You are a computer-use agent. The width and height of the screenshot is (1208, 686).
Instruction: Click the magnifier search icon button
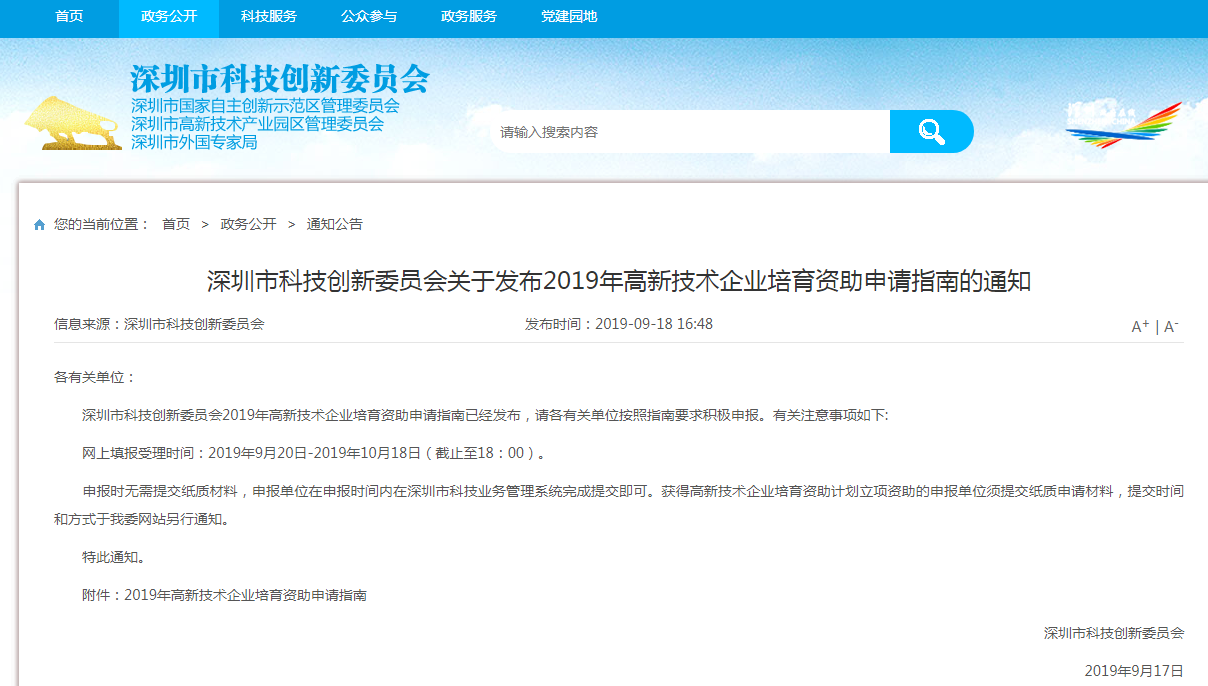click(931, 132)
